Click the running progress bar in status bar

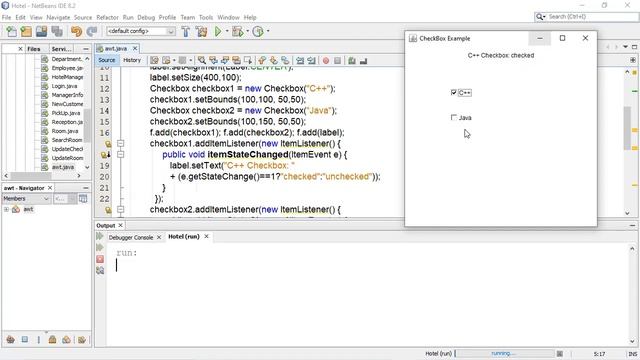pos(504,353)
